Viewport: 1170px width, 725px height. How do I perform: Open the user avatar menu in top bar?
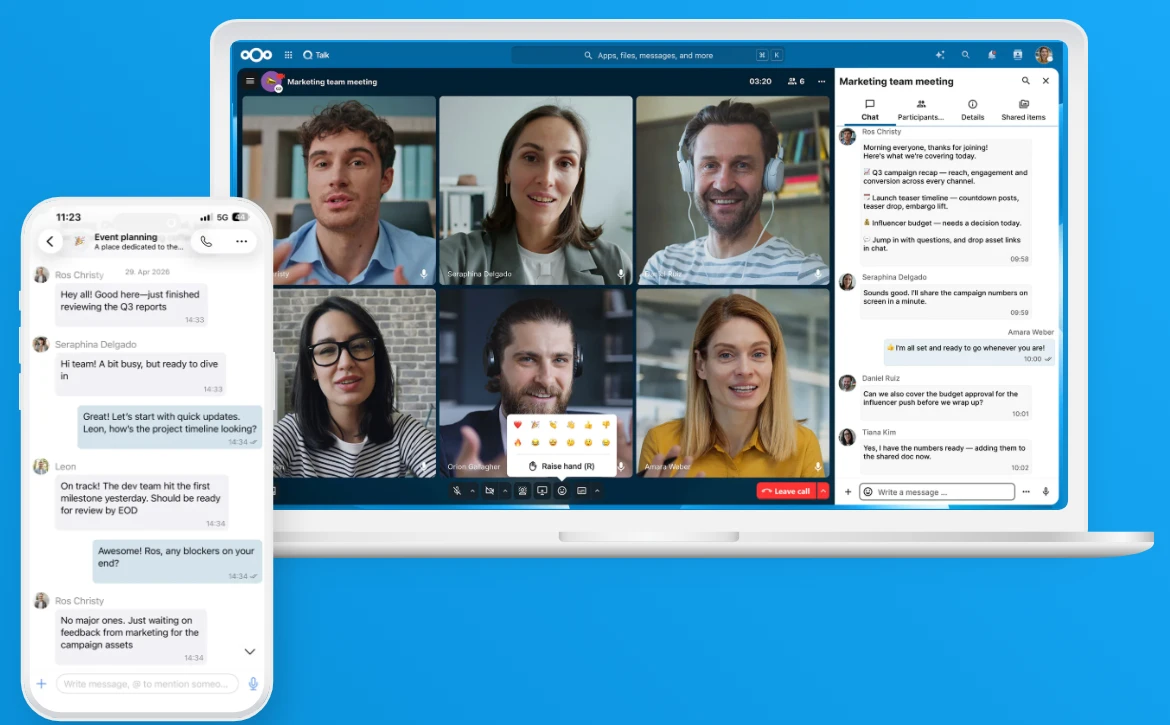1043,55
